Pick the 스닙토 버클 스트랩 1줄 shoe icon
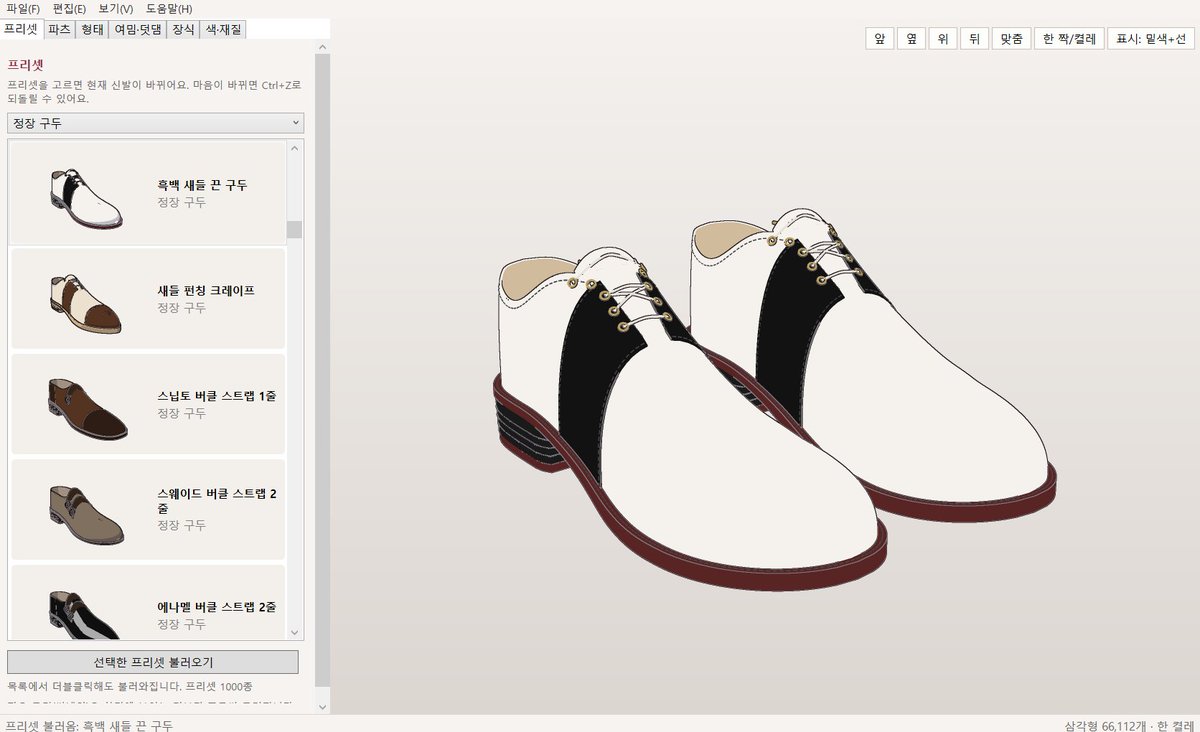 tap(85, 406)
